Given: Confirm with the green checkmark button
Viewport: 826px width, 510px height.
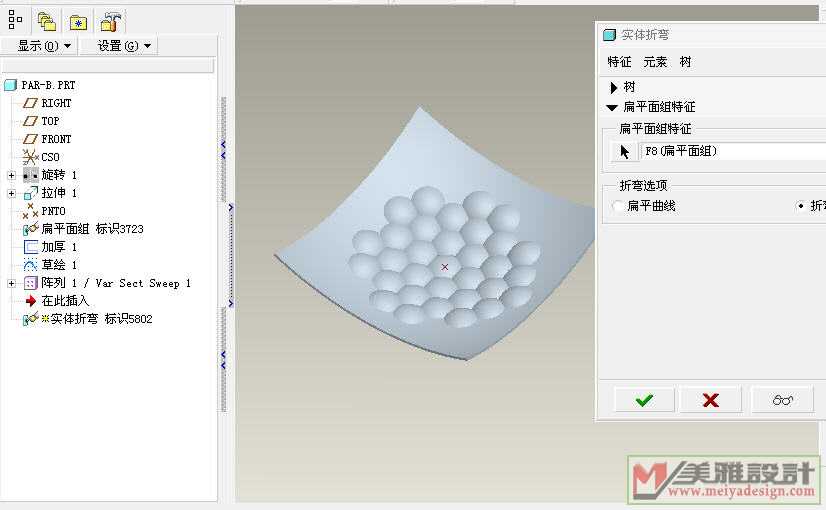Looking at the screenshot, I should pyautogui.click(x=644, y=400).
